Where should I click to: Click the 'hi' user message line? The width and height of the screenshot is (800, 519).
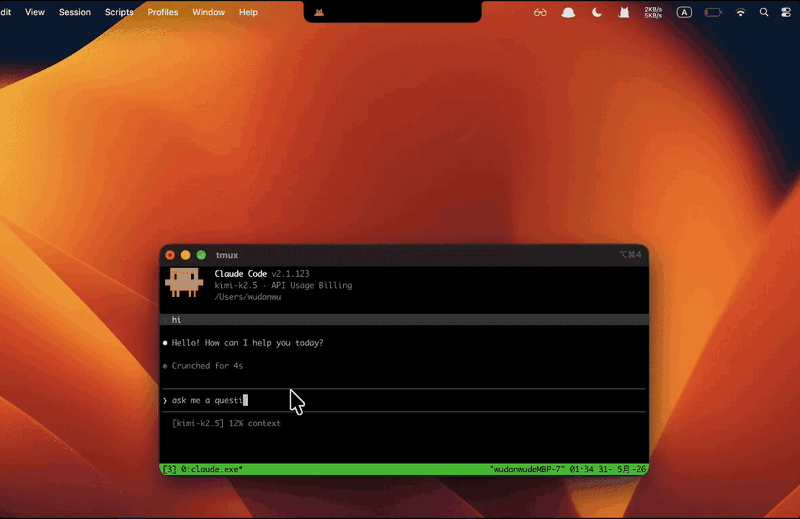point(404,320)
